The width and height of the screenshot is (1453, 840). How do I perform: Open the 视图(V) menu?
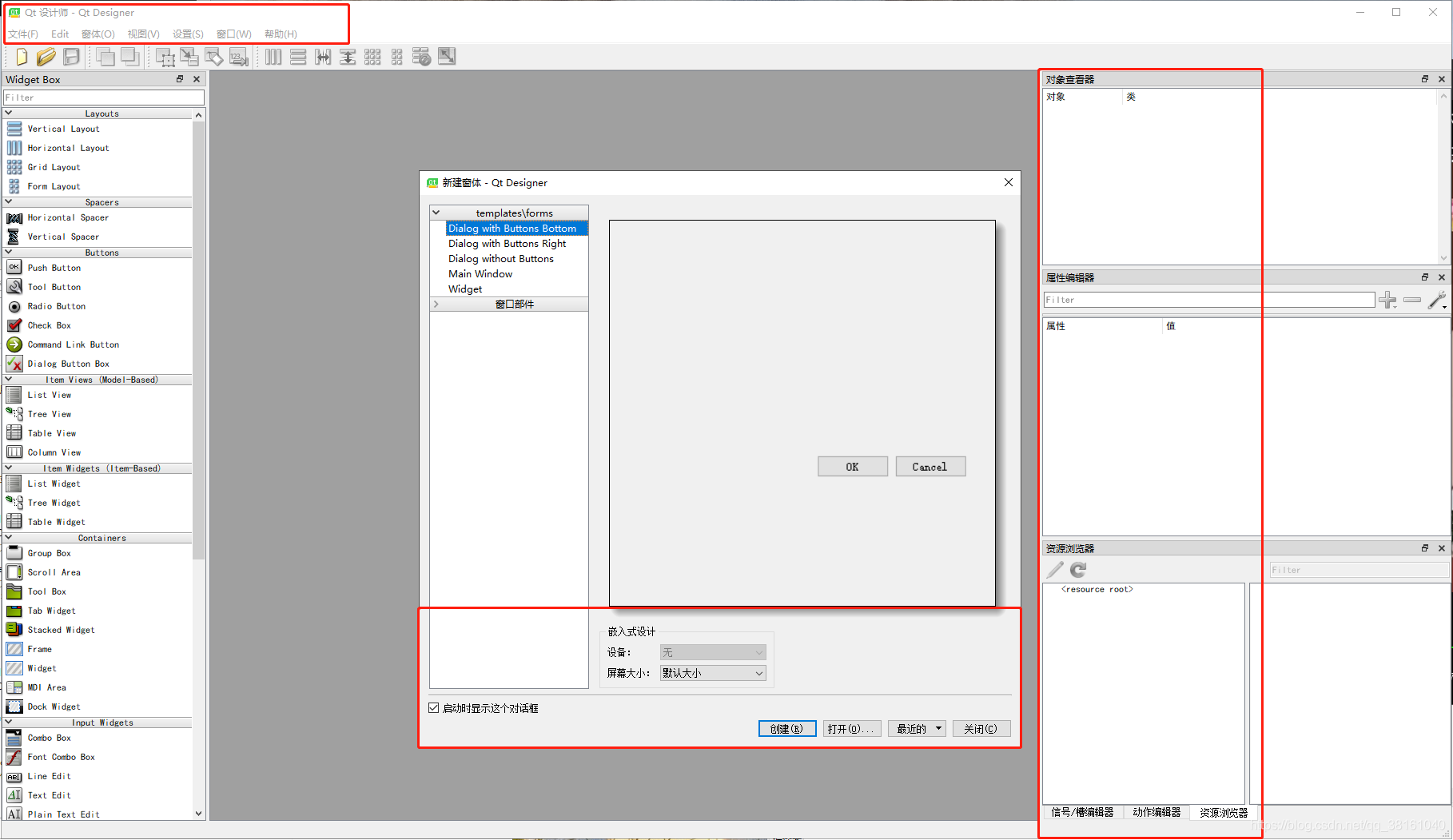tap(144, 34)
